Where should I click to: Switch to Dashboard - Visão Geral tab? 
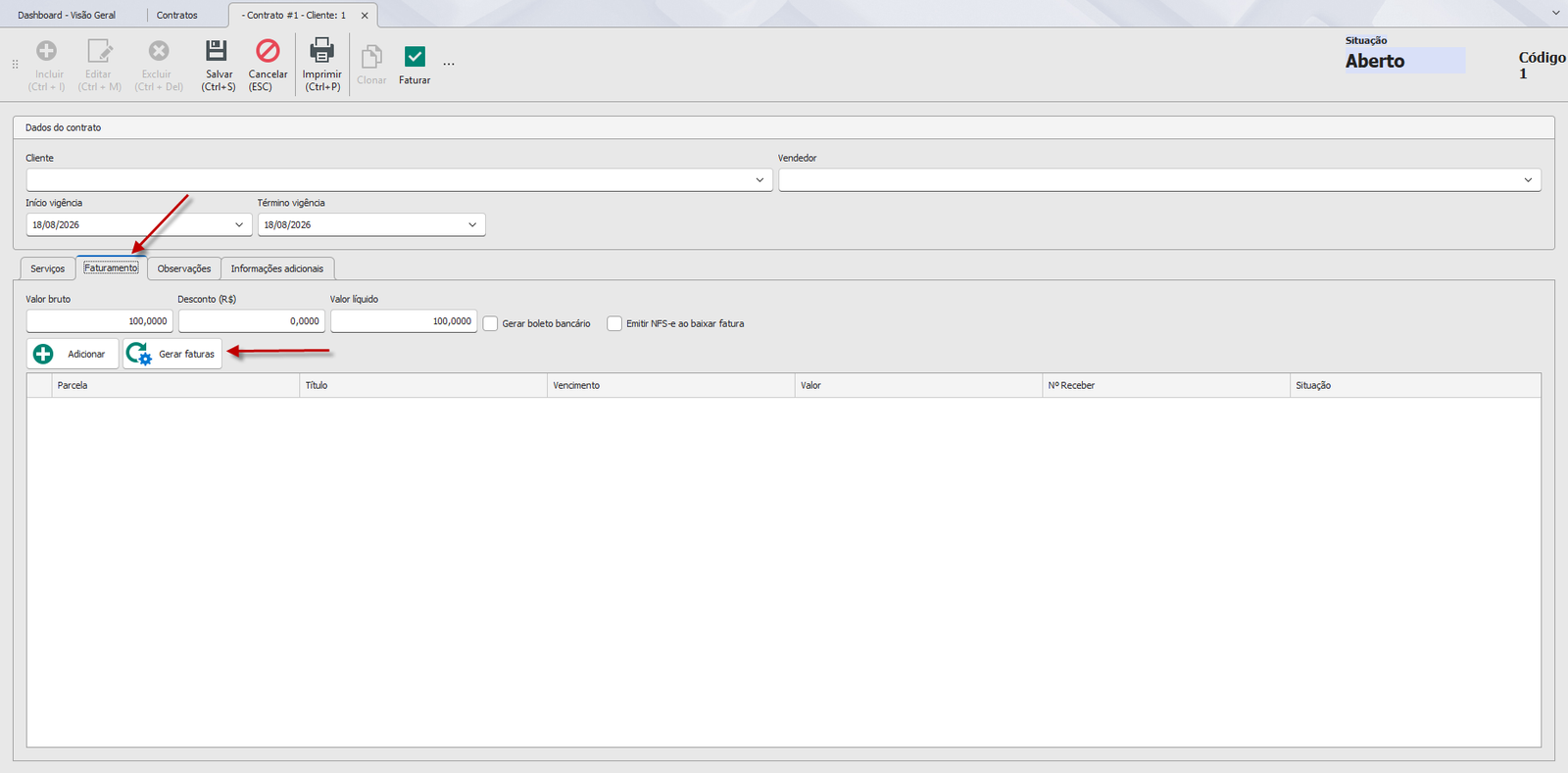[x=67, y=16]
